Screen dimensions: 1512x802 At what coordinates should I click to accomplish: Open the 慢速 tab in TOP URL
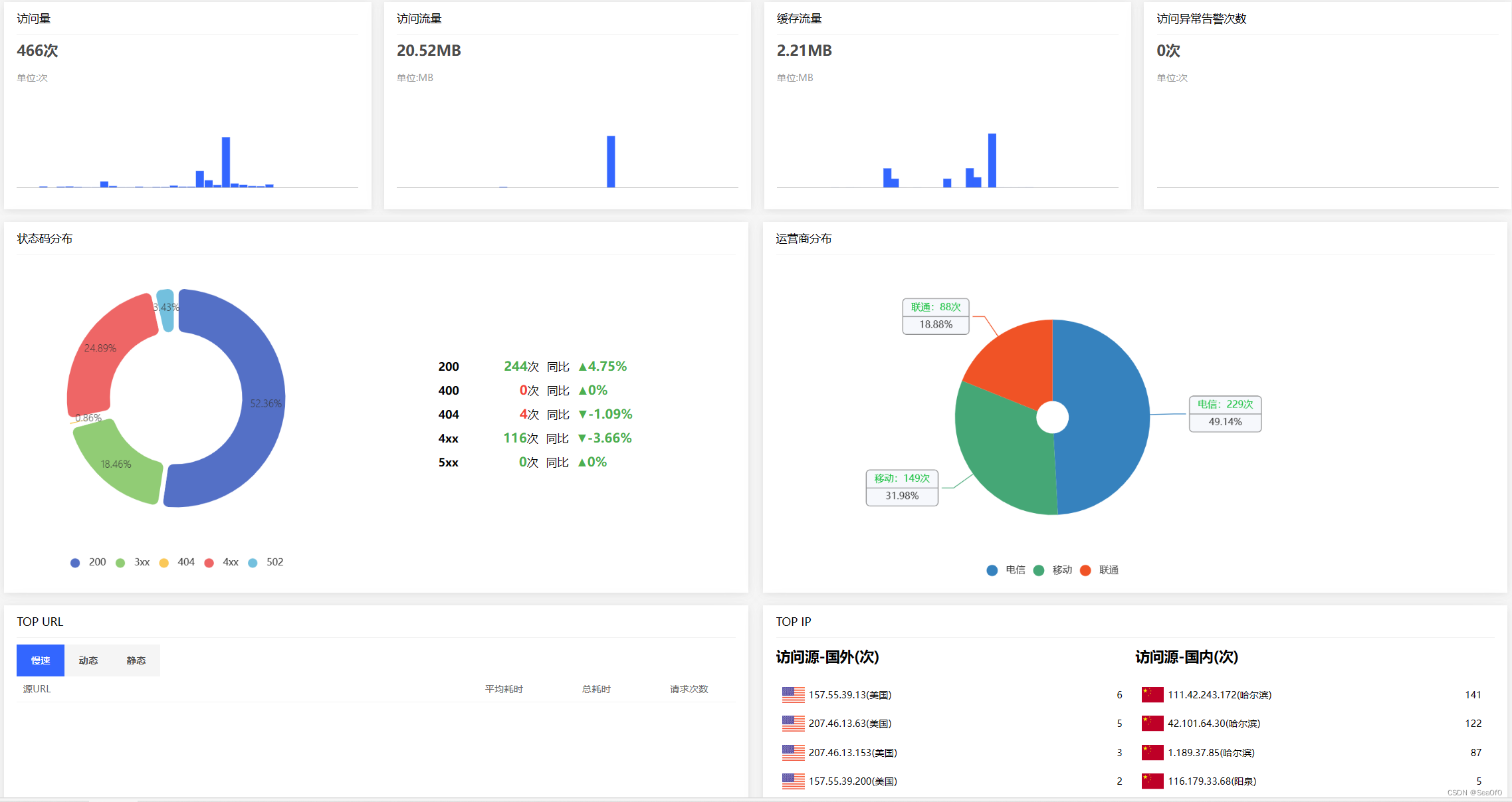pos(41,660)
